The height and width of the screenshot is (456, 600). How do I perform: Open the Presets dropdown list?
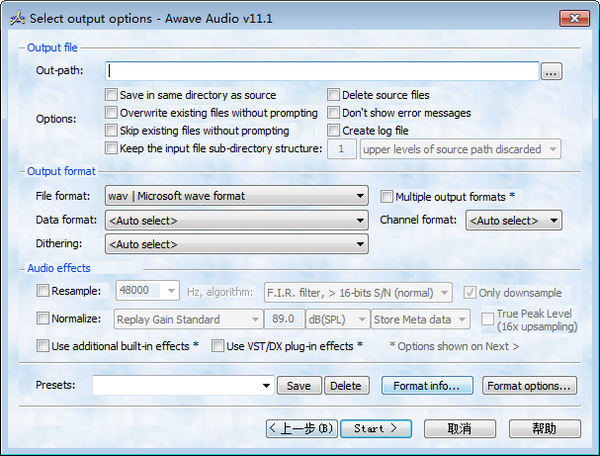[x=265, y=386]
